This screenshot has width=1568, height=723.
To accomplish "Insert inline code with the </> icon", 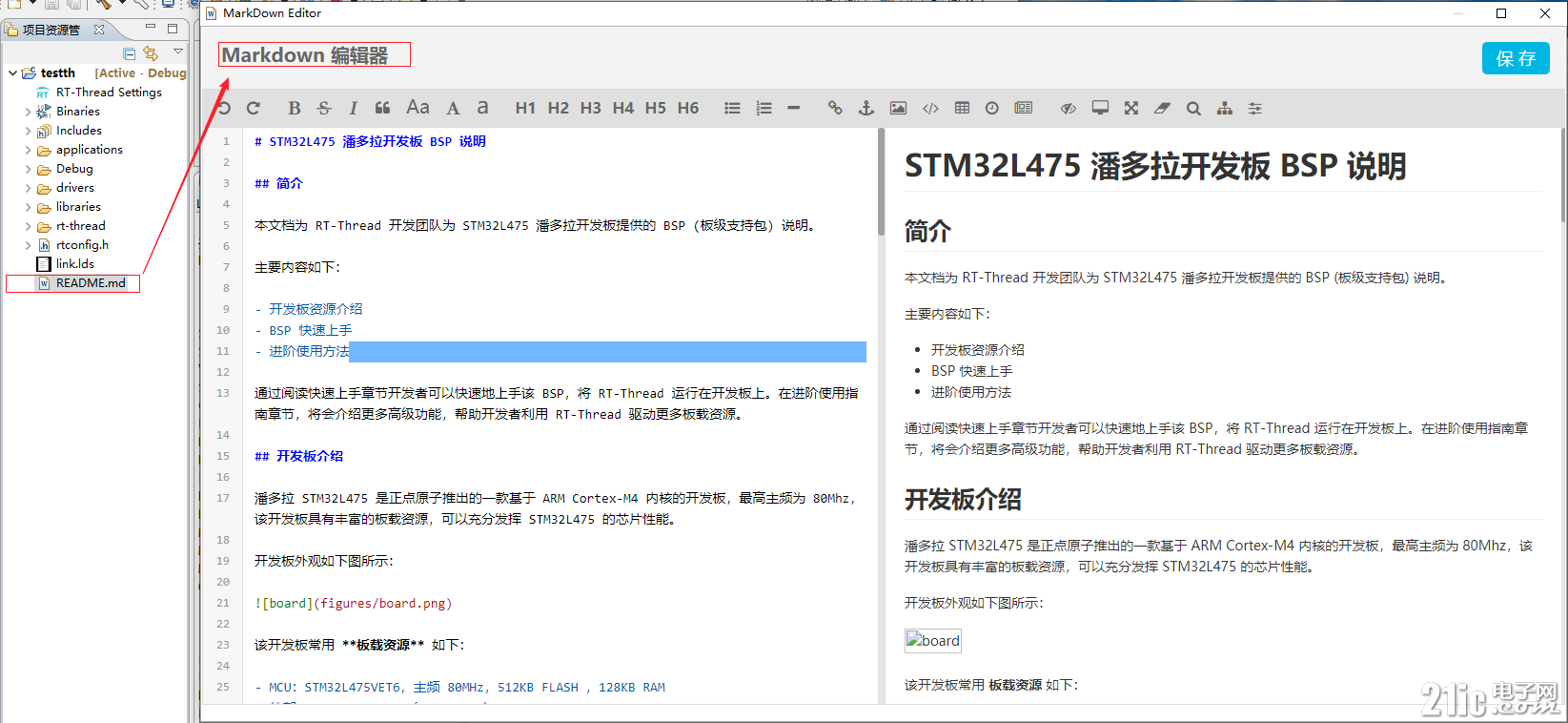I will [930, 108].
